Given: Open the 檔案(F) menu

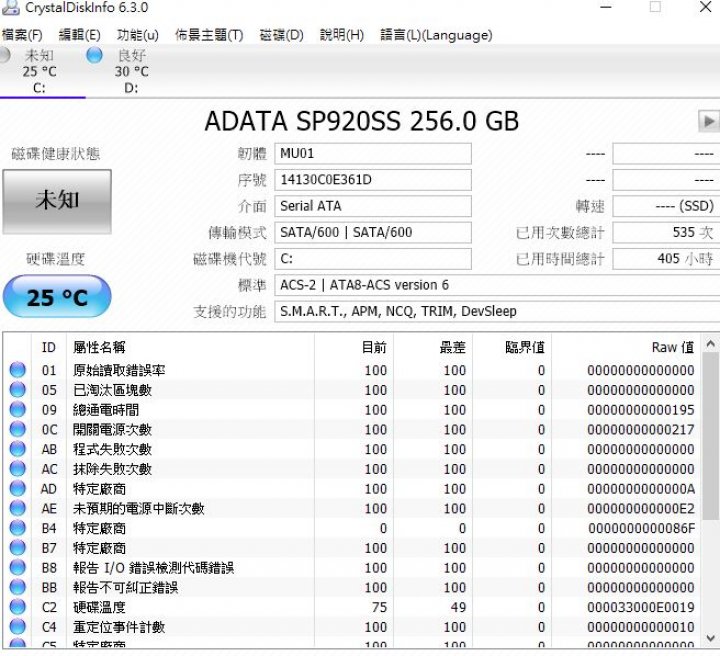Looking at the screenshot, I should pos(22,35).
